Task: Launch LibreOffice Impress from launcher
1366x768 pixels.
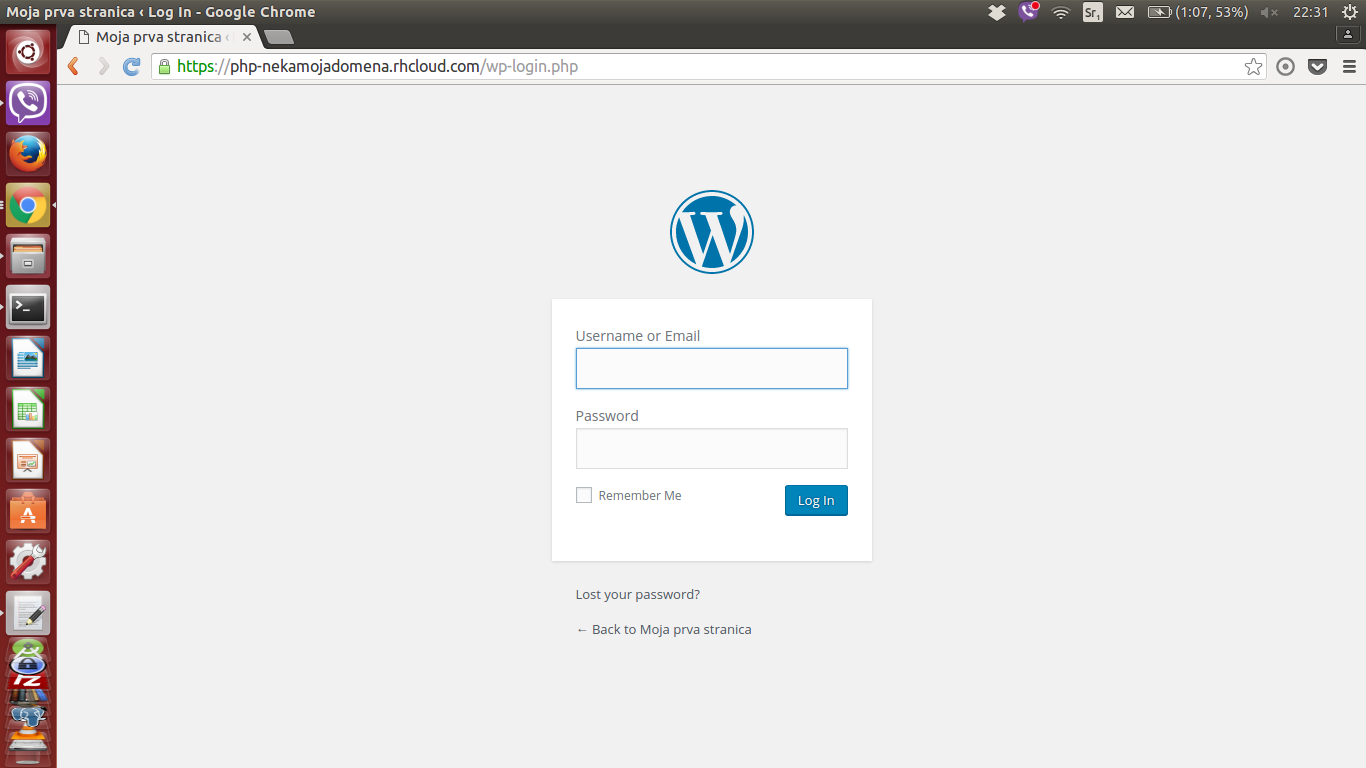Action: point(28,461)
